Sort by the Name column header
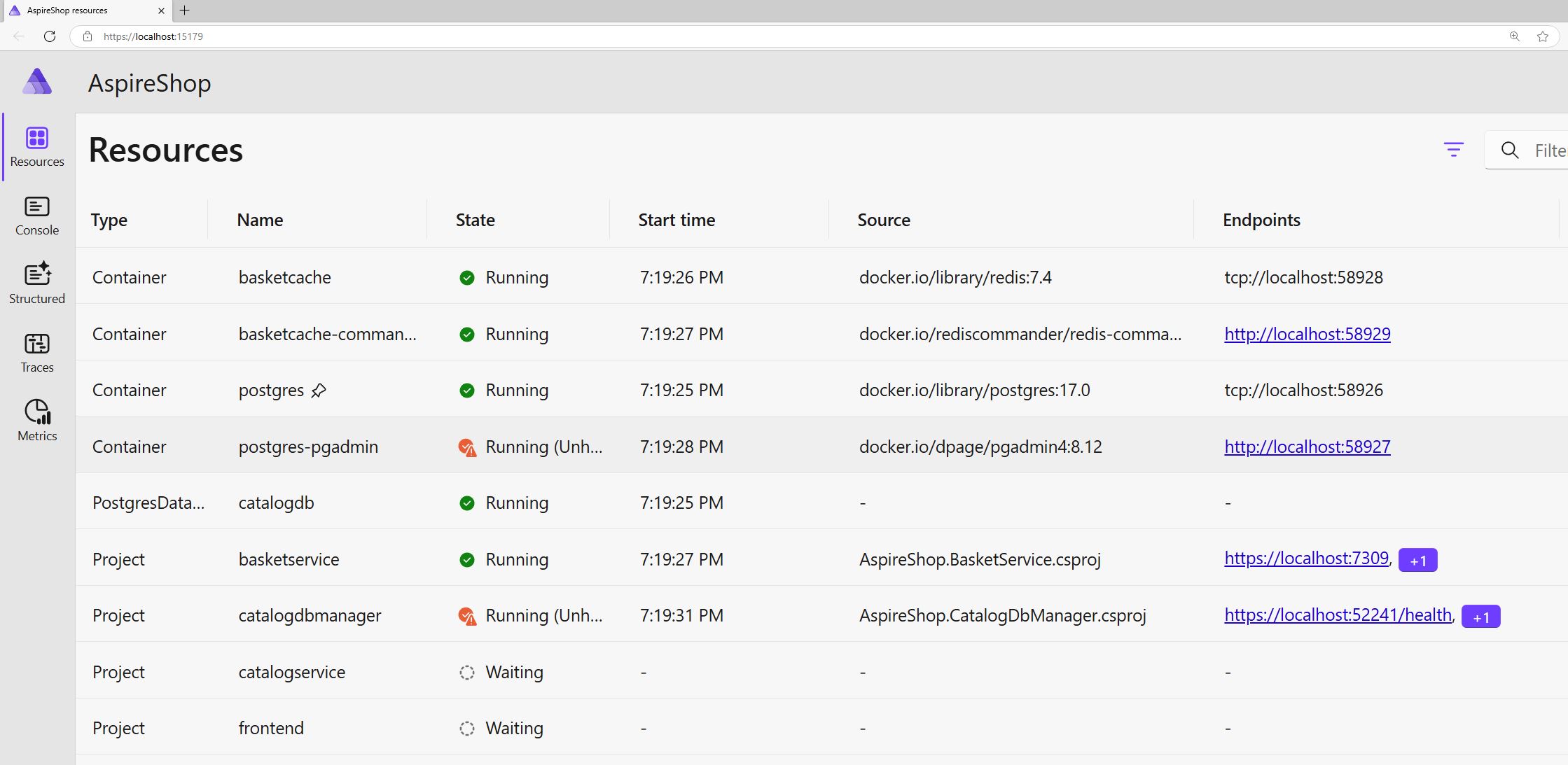The height and width of the screenshot is (765, 1568). (x=260, y=220)
